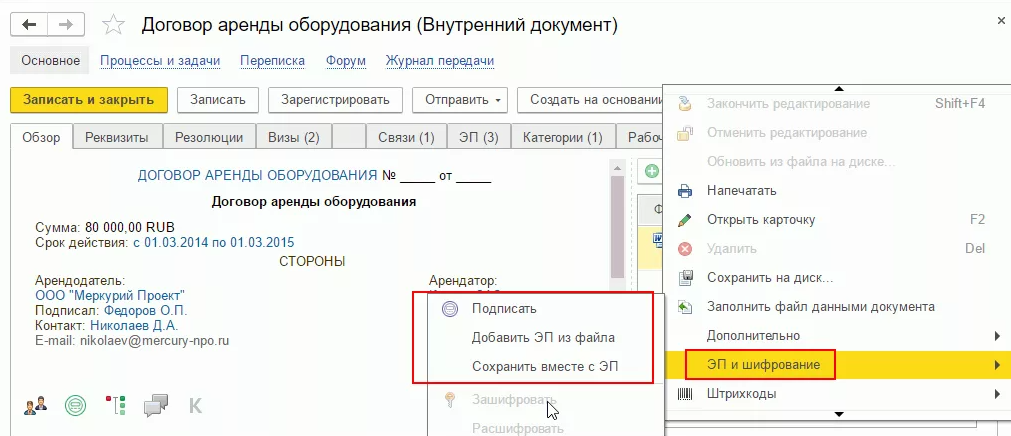Viewport: 1011px width, 436px height.
Task: Click the participants icon below the overview
Action: (x=37, y=405)
